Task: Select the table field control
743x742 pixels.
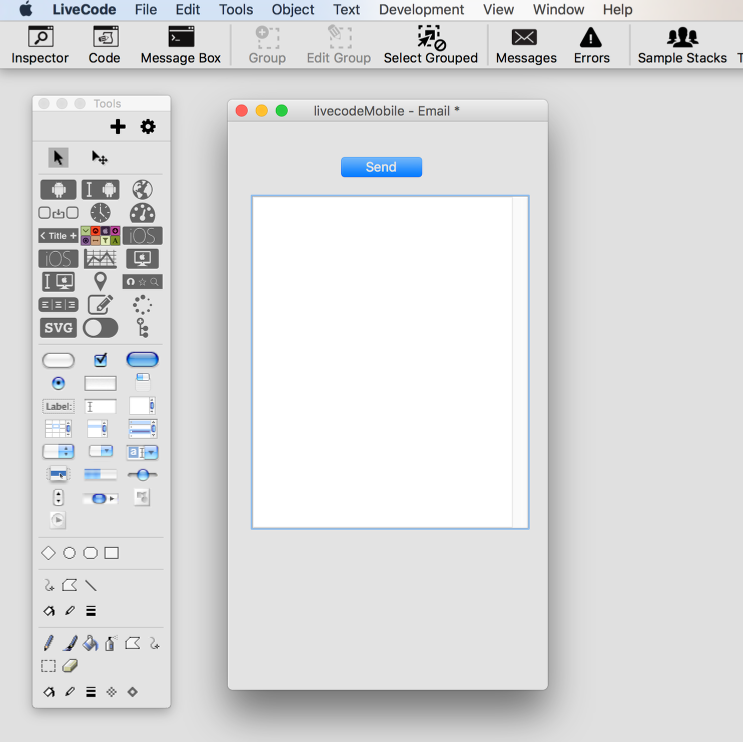Action: pyautogui.click(x=58, y=429)
